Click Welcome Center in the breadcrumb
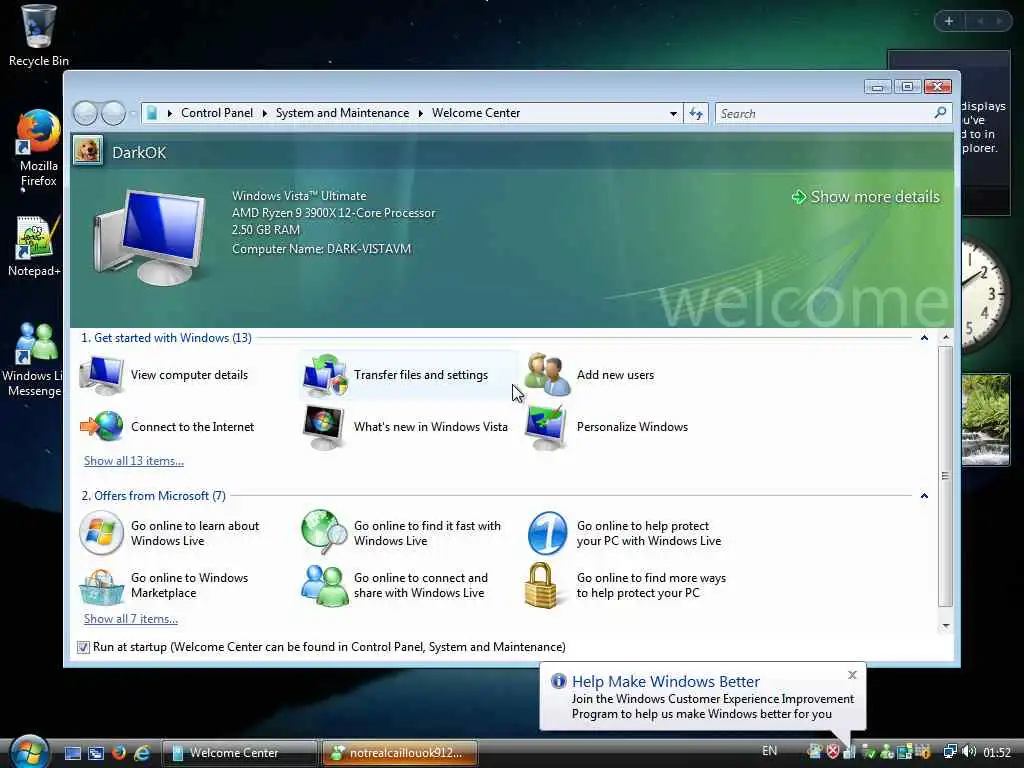This screenshot has height=768, width=1024. coord(476,113)
